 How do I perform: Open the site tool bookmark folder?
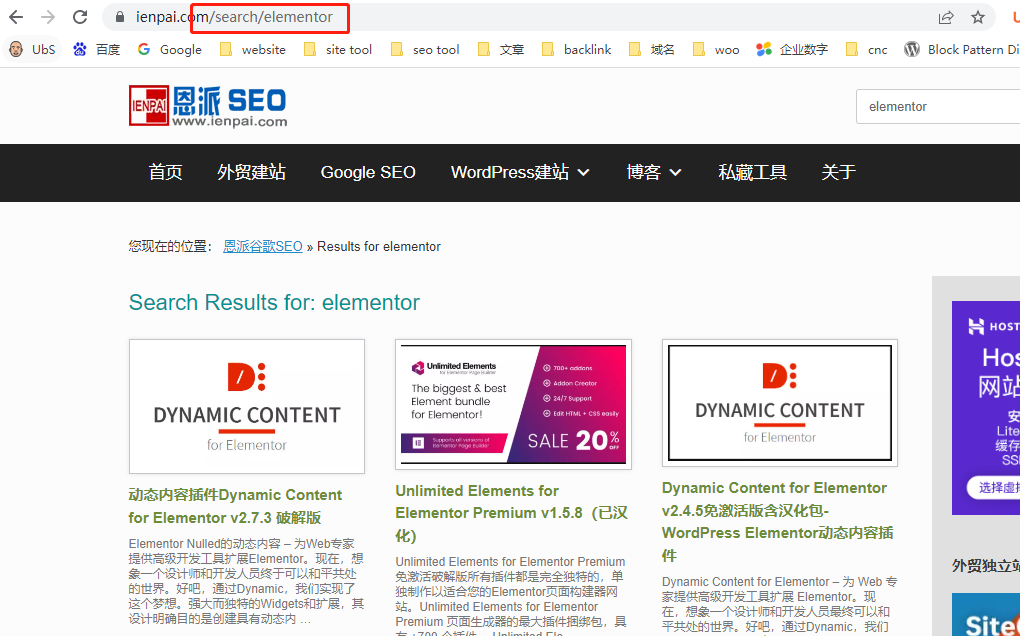pos(338,49)
